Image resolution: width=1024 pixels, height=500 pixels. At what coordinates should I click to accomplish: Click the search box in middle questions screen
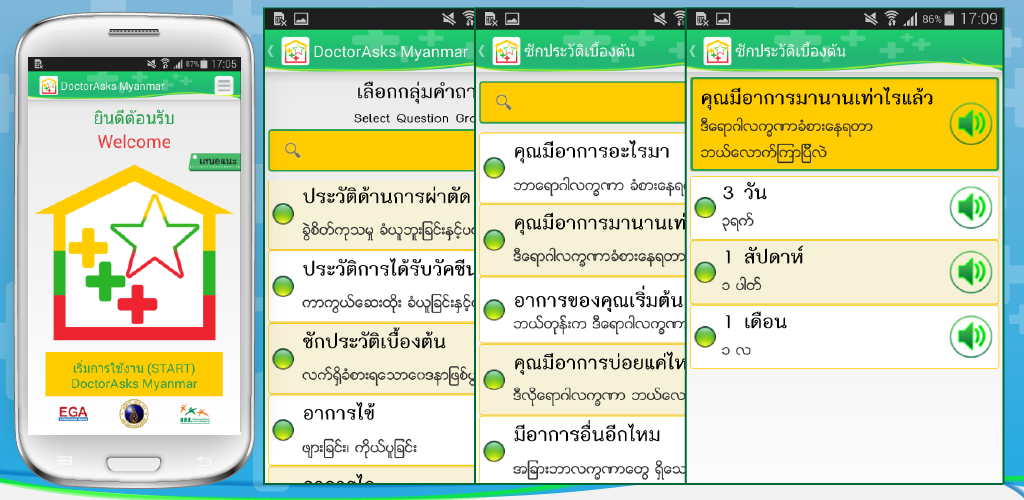click(x=583, y=102)
